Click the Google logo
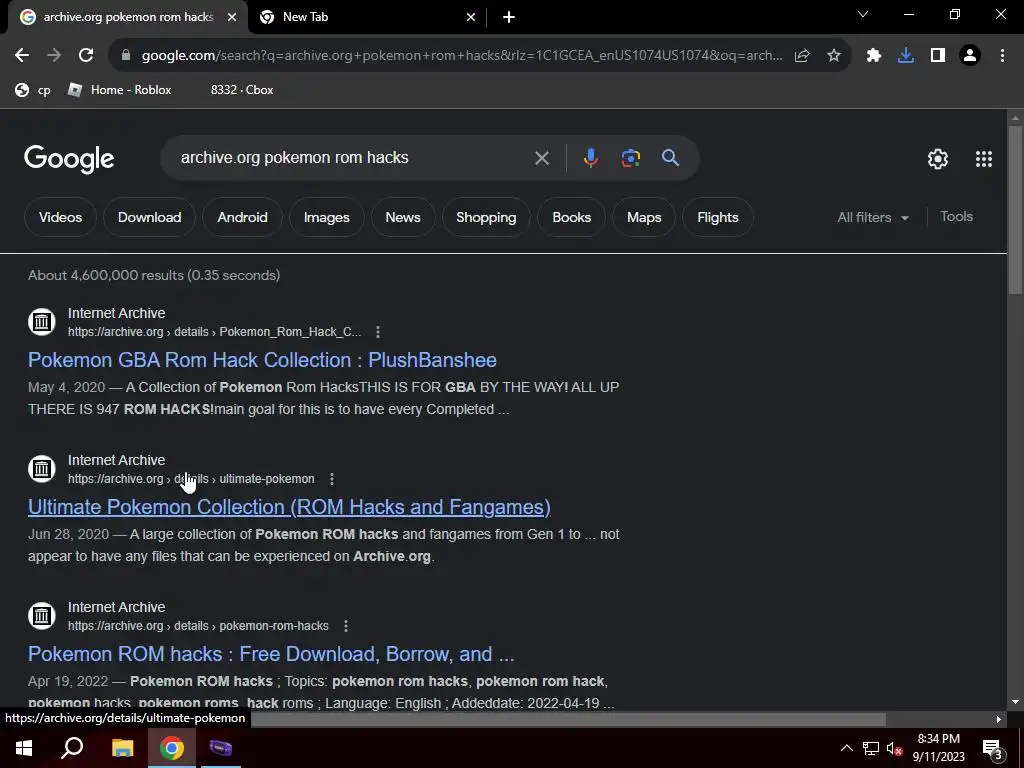The width and height of the screenshot is (1024, 768). pyautogui.click(x=69, y=159)
